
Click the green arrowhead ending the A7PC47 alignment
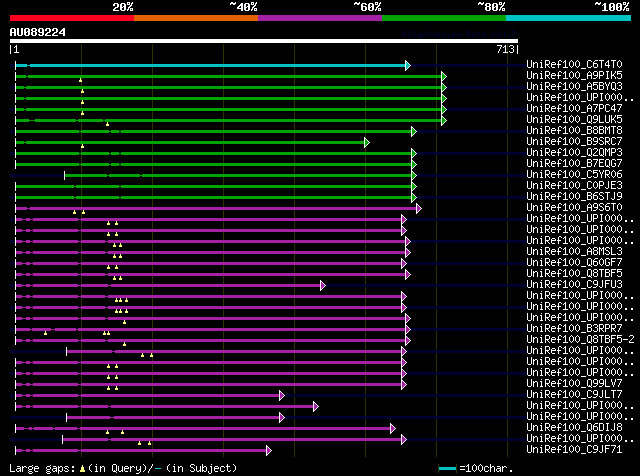(x=444, y=109)
